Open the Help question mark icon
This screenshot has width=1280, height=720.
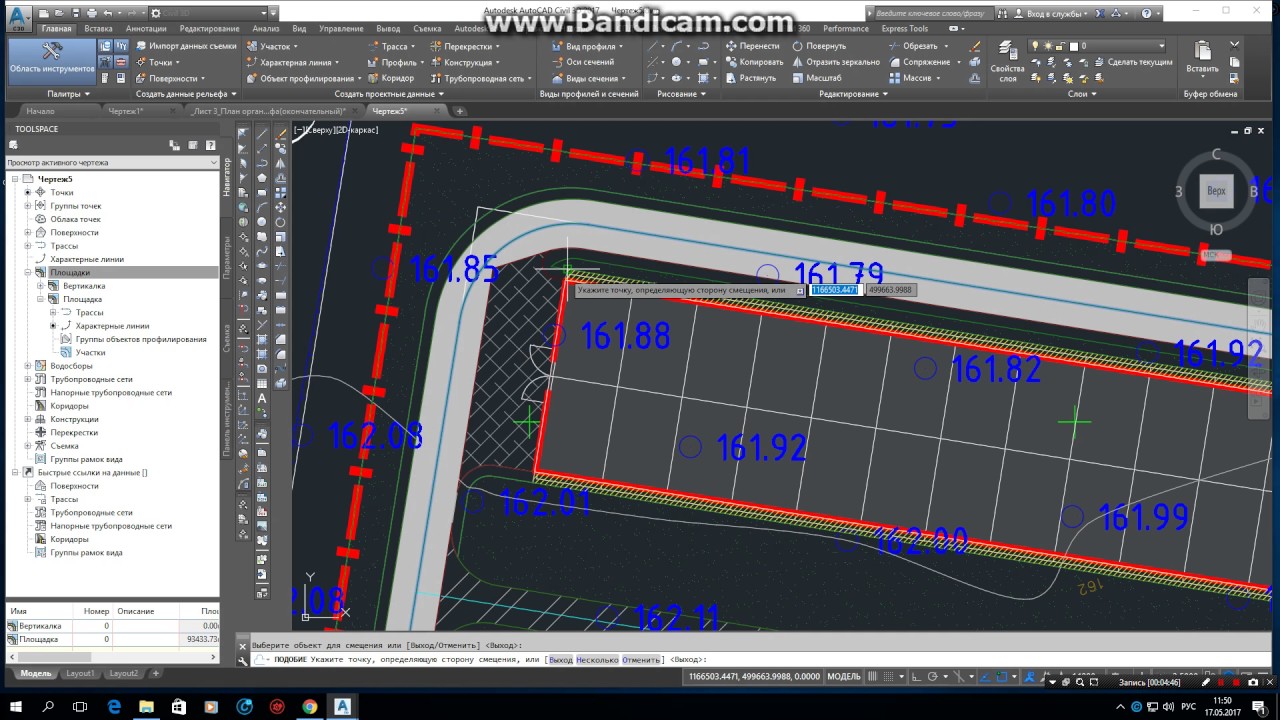coord(1146,13)
